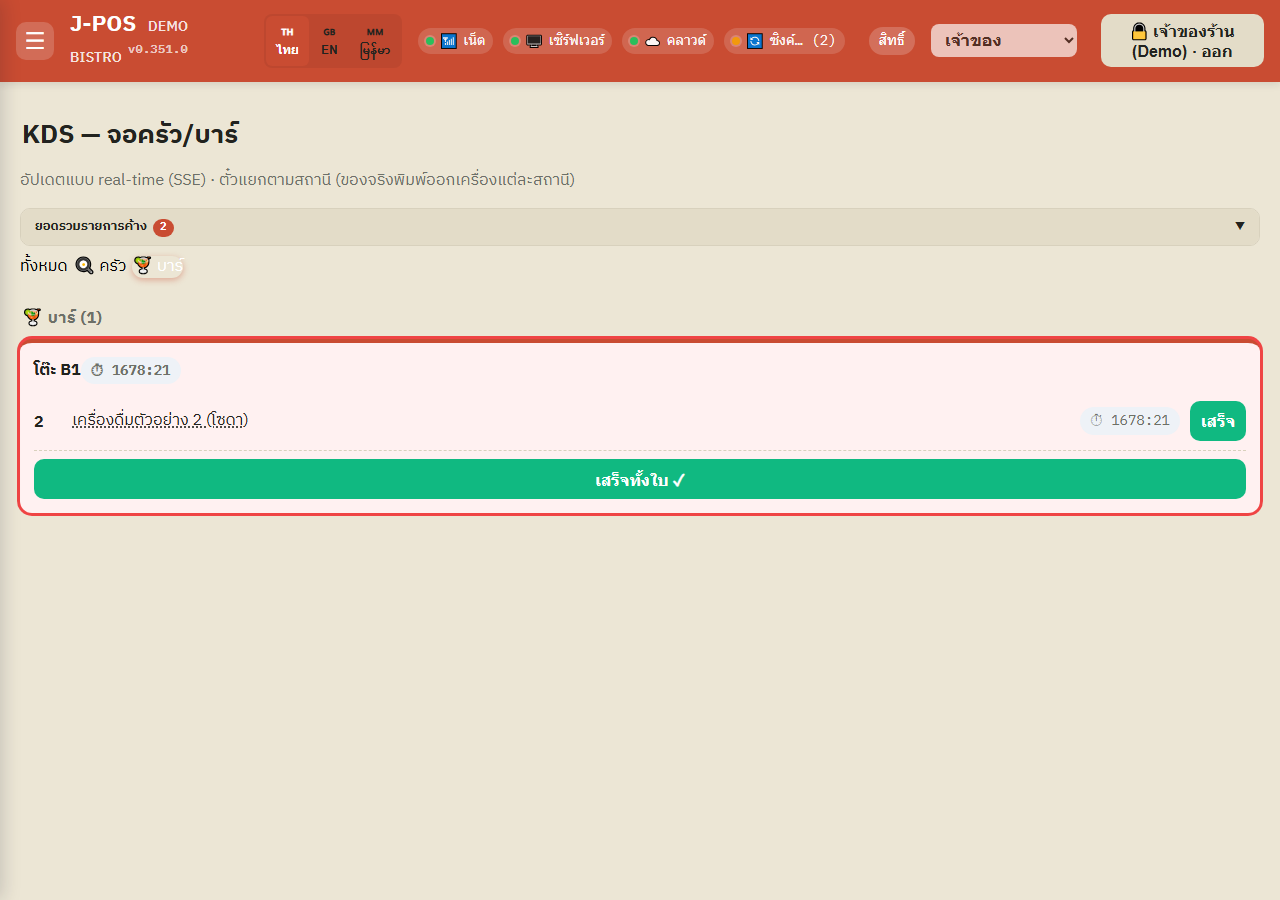Screen dimensions: 1280x900
Task: Click the server status pill เซิร์ฟเวอร์
Action: click(x=557, y=41)
